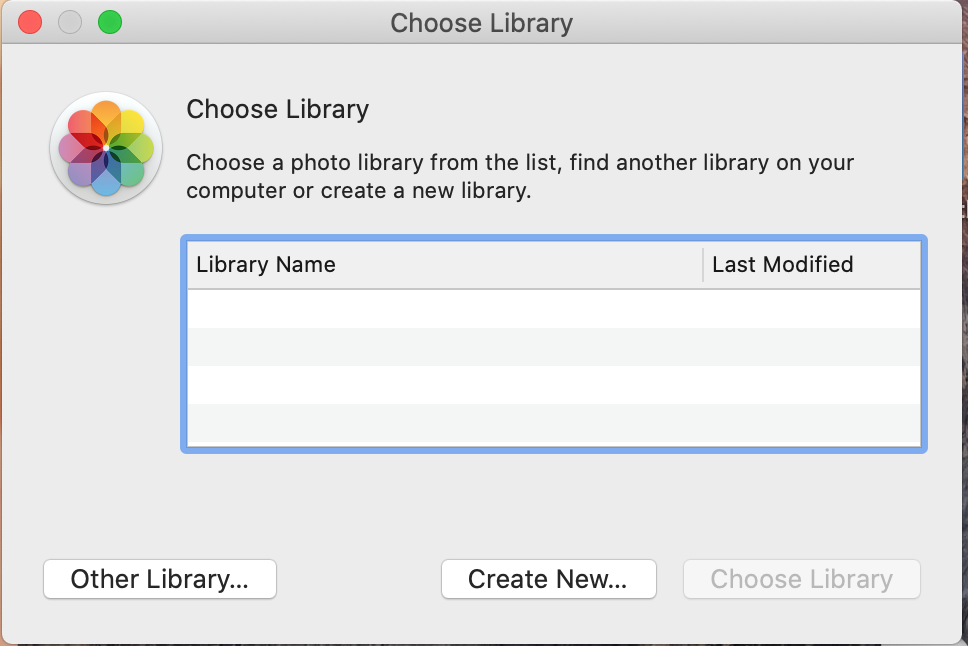Click the bold Choose Library heading
This screenshot has height=646, width=968.
[x=278, y=109]
